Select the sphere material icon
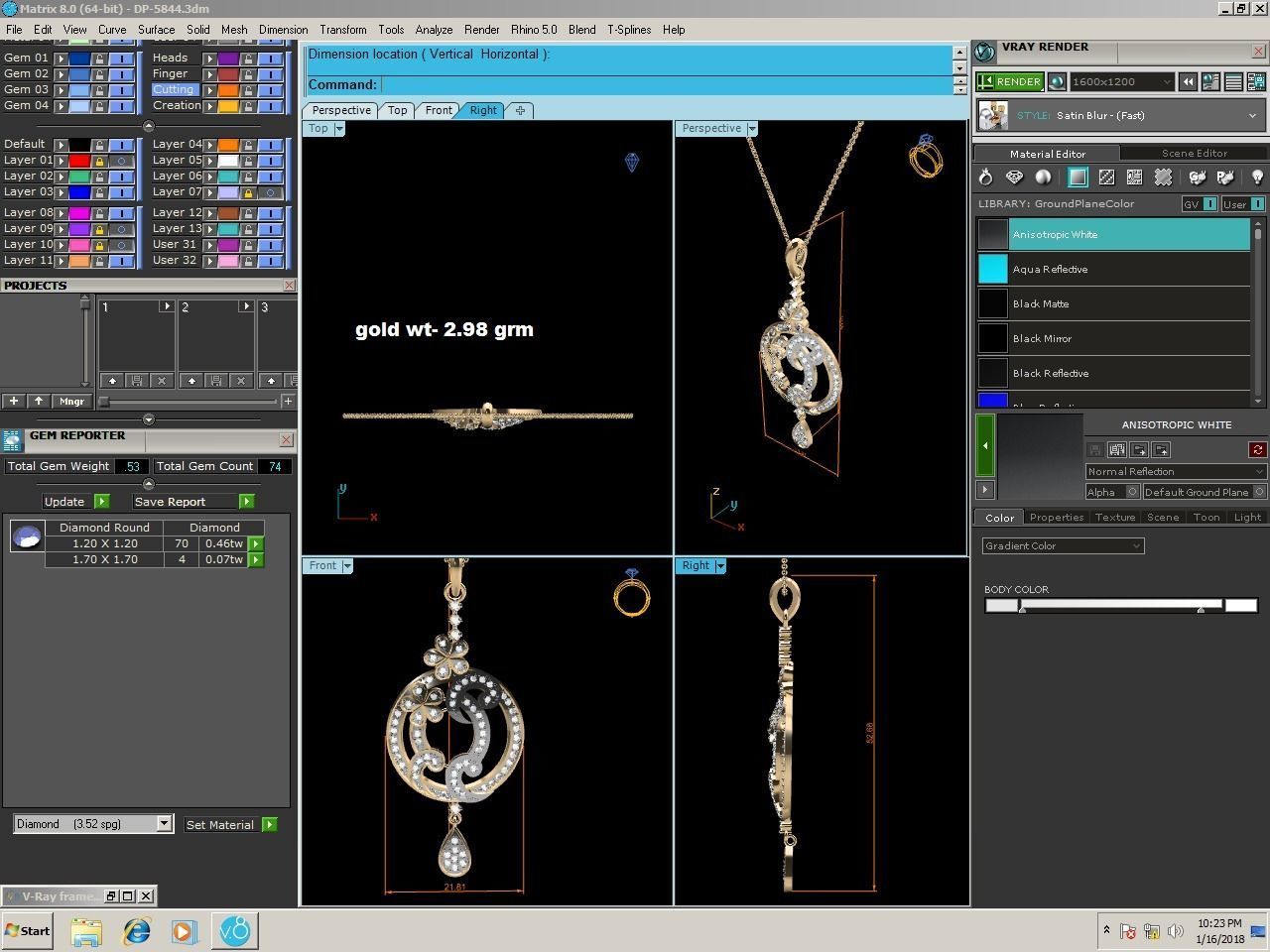The width and height of the screenshot is (1270, 952). click(1043, 178)
